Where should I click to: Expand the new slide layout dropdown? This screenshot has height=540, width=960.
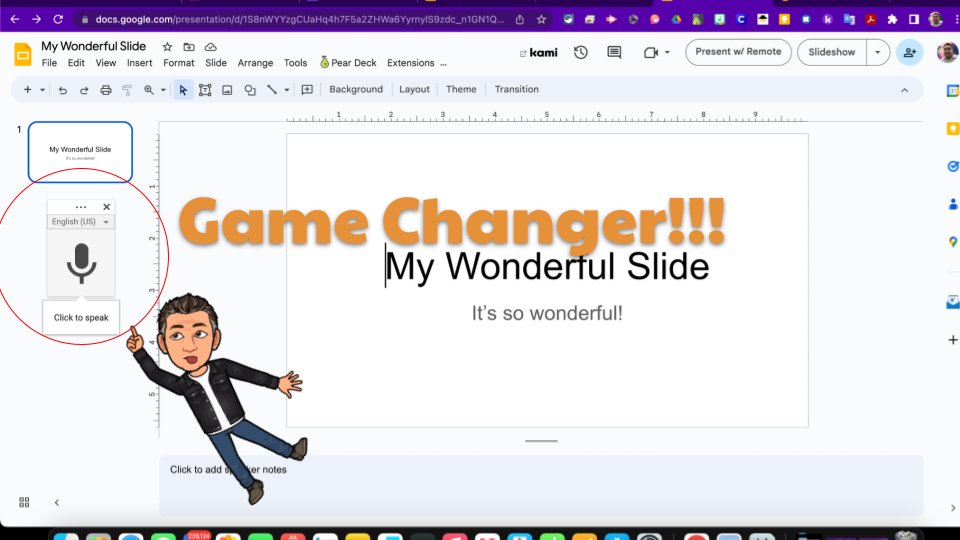(42, 90)
